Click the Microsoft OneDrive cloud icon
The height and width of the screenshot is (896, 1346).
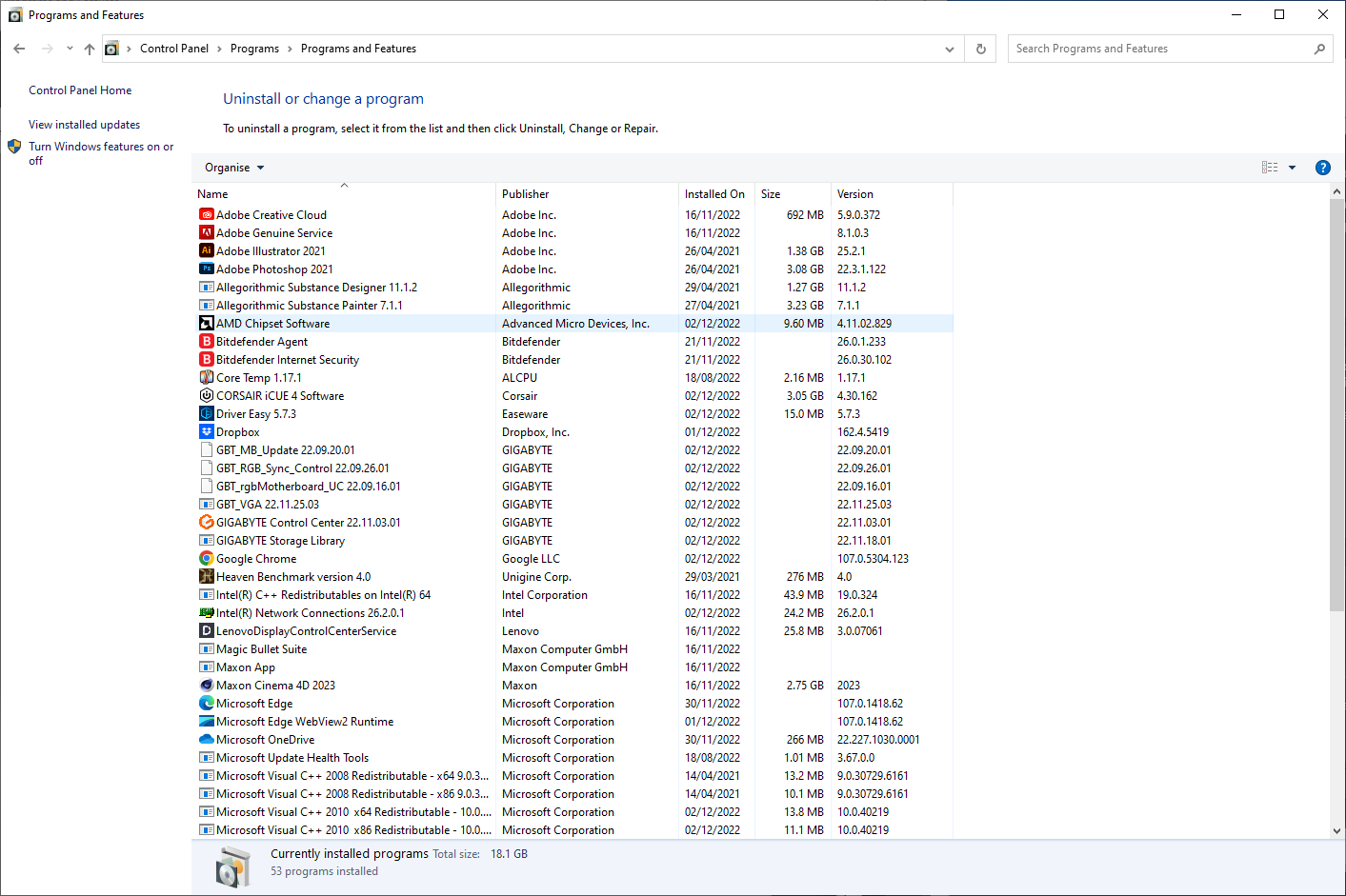(x=207, y=740)
